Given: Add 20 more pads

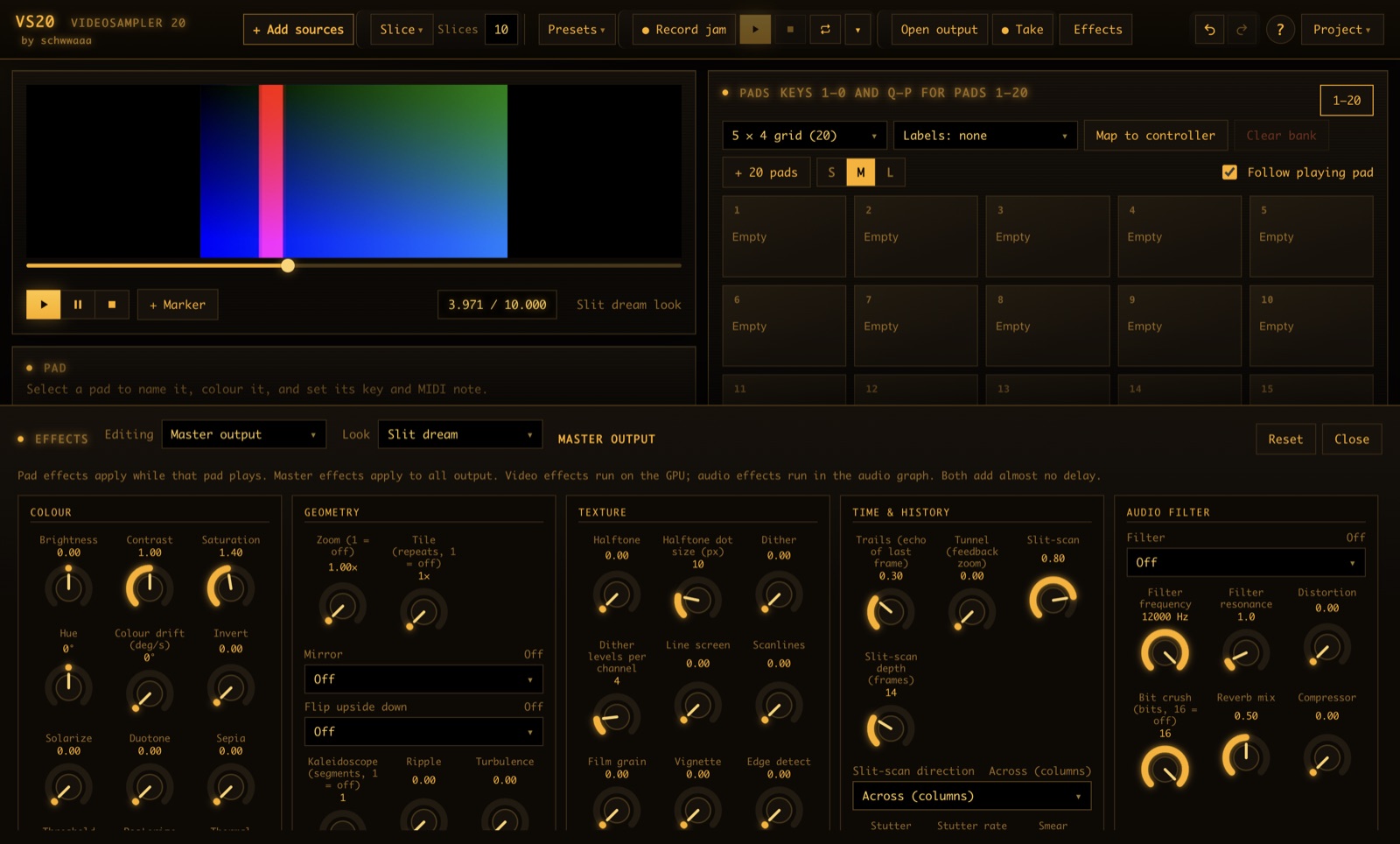Looking at the screenshot, I should pos(766,172).
